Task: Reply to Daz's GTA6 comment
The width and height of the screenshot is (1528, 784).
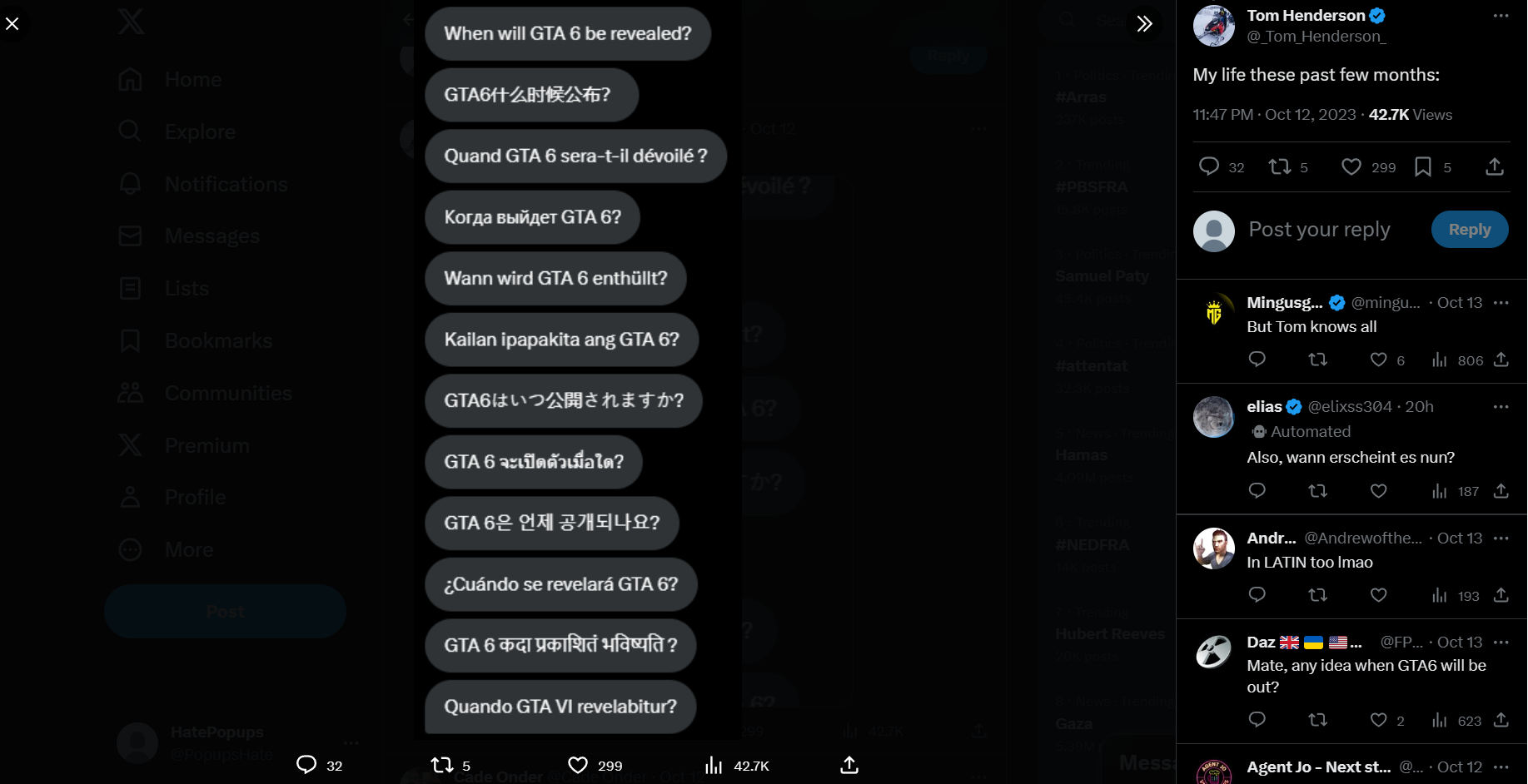Action: pos(1257,720)
